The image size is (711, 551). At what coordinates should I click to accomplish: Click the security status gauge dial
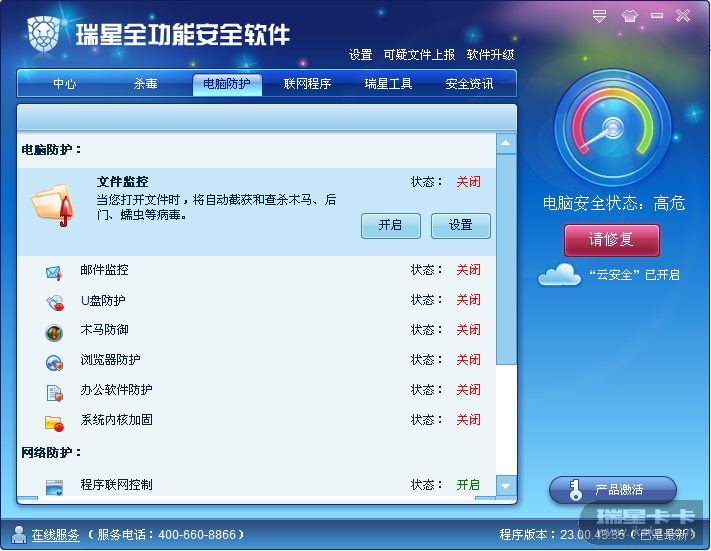[613, 128]
